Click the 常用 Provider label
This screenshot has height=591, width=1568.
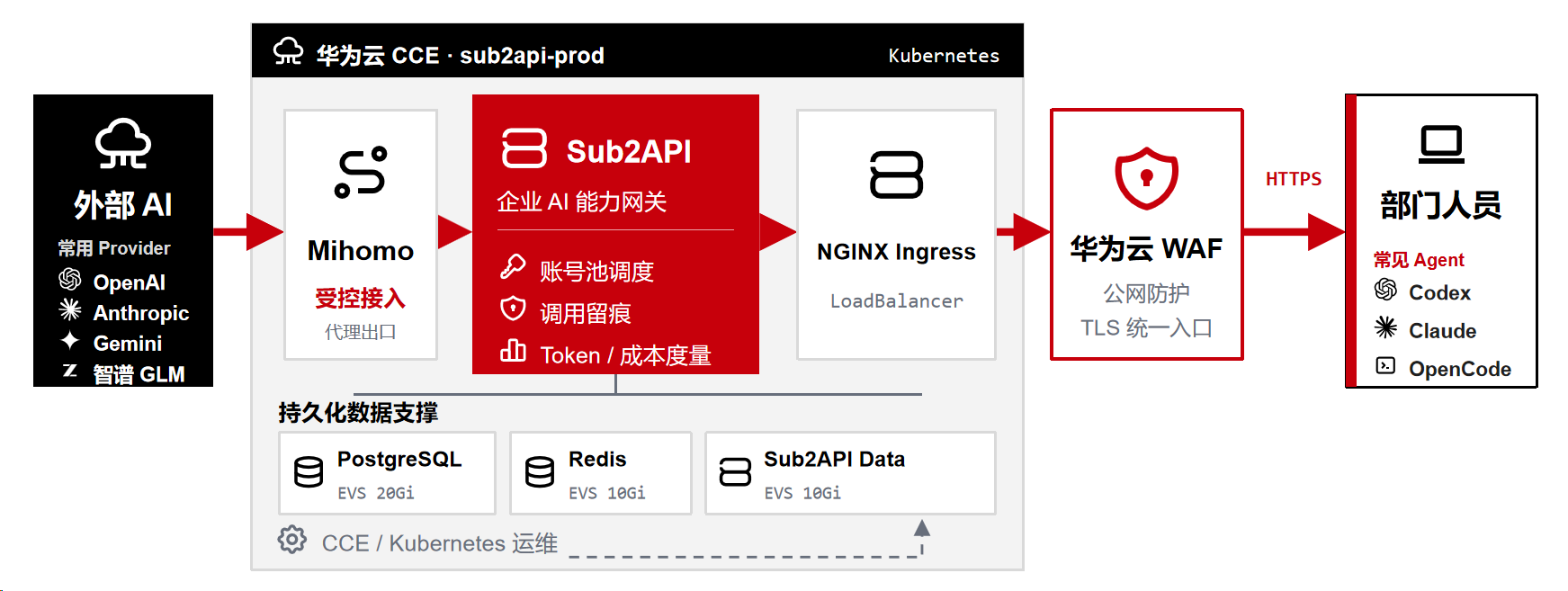click(x=114, y=248)
